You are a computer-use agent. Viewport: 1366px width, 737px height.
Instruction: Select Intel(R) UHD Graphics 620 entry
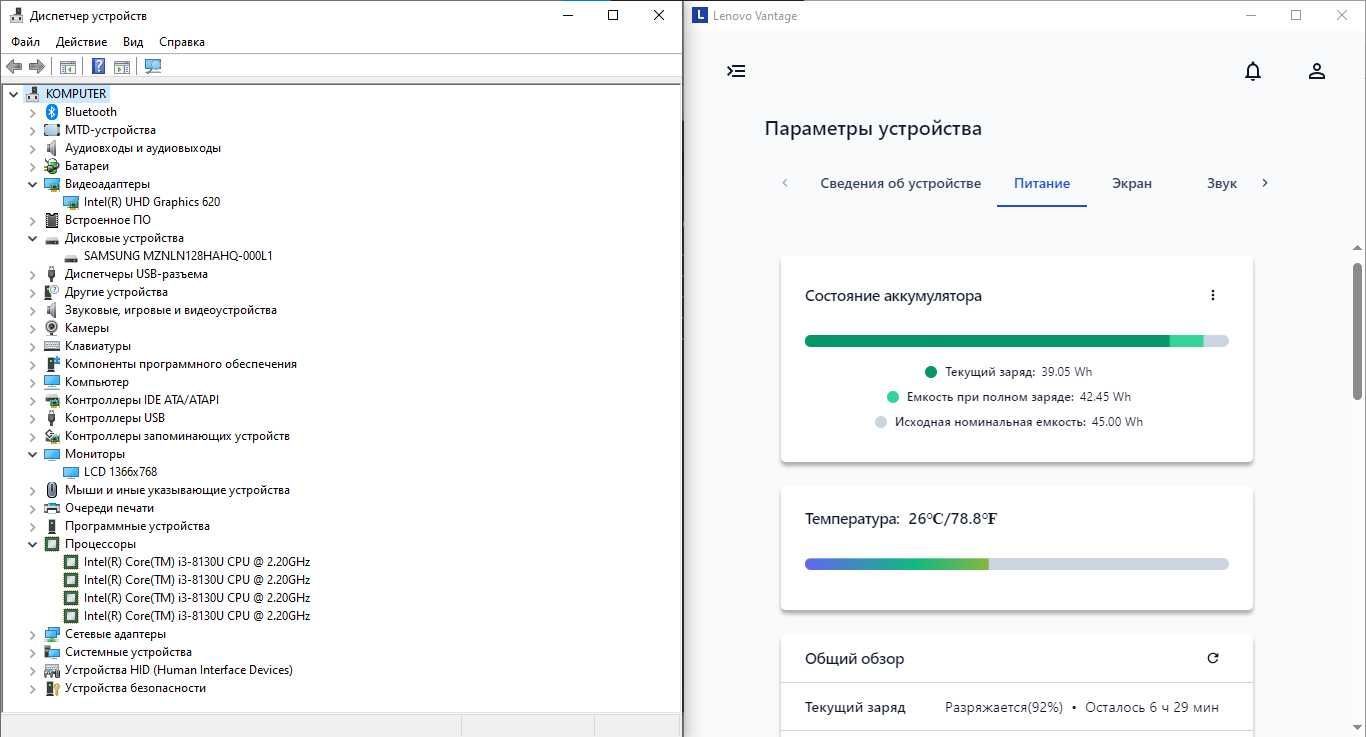152,202
